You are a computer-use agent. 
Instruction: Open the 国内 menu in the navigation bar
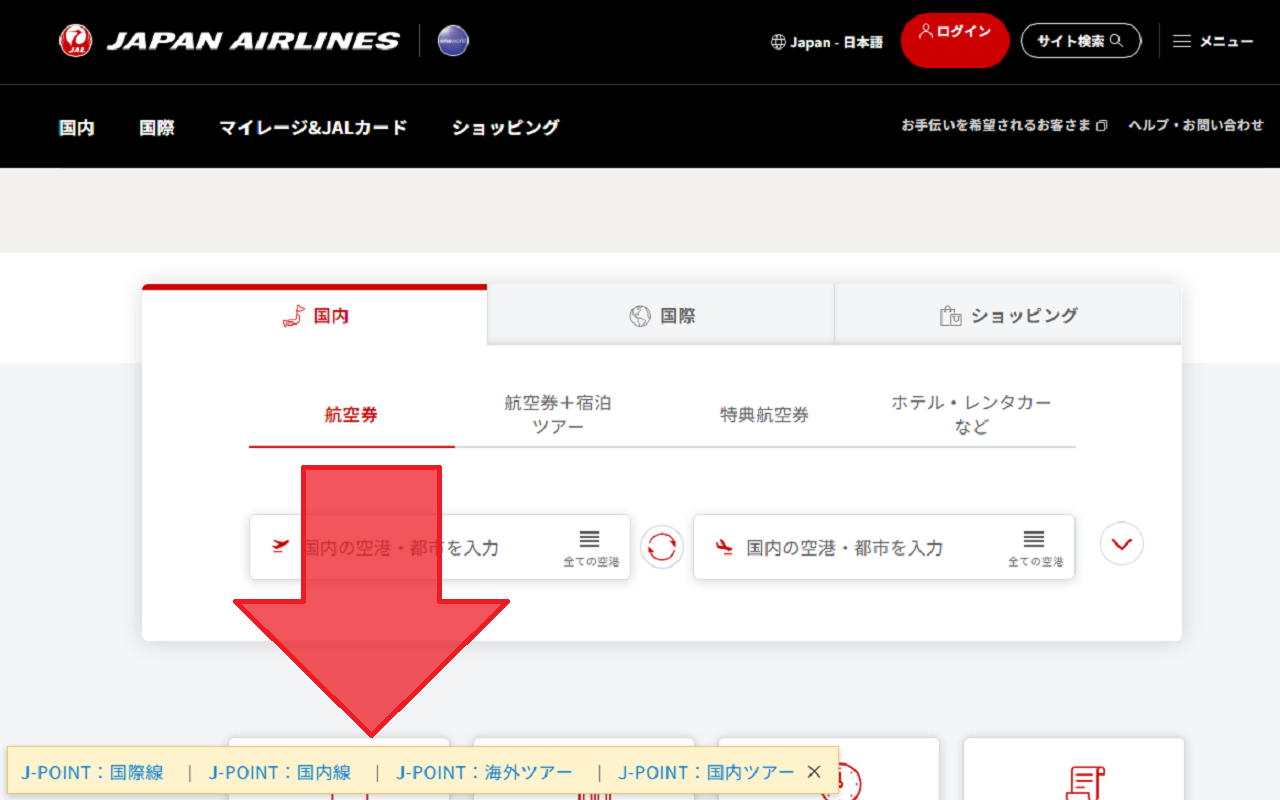point(77,127)
